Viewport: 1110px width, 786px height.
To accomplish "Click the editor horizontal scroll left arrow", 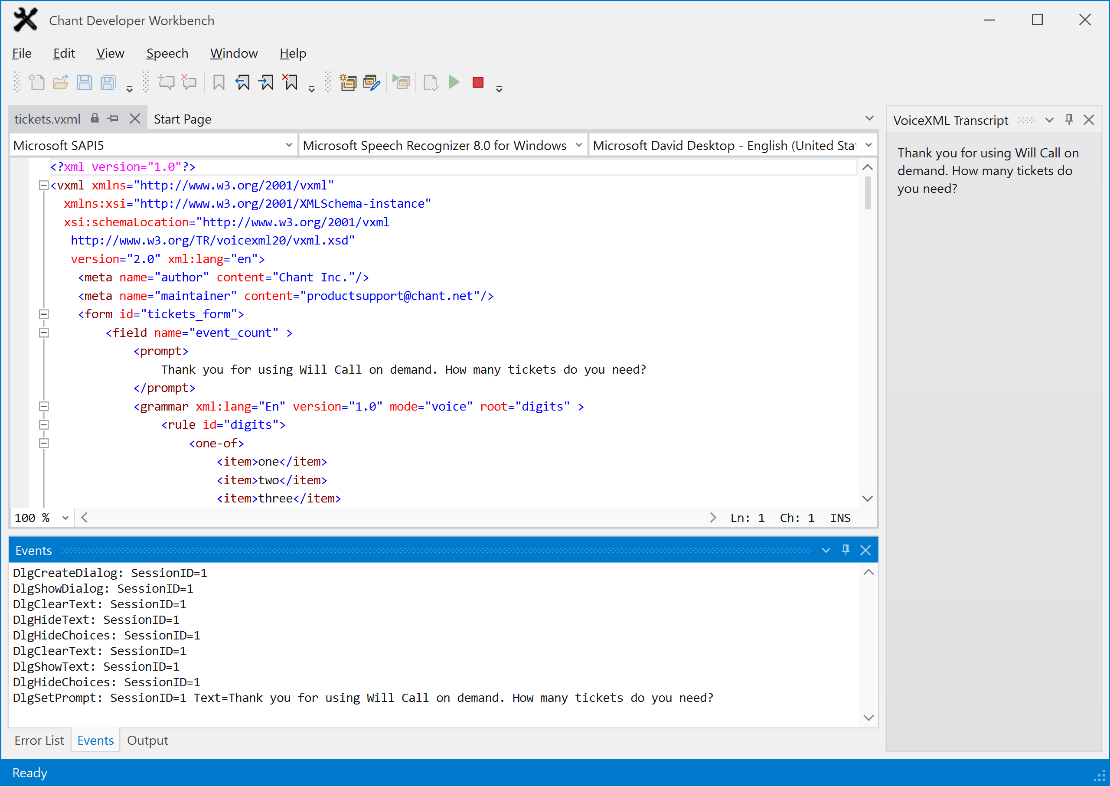I will (x=84, y=518).
